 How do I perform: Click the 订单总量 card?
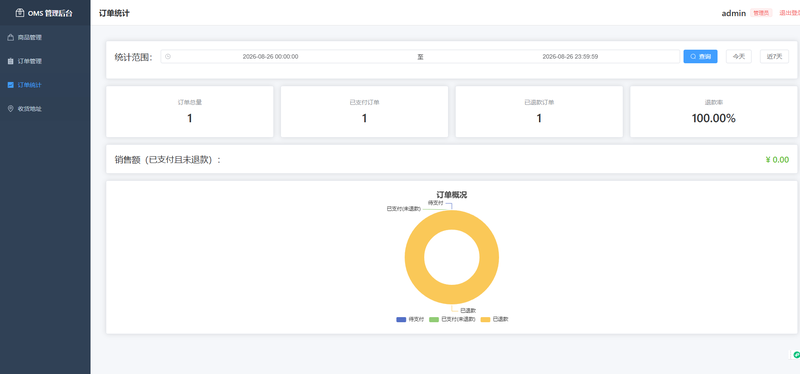[x=190, y=111]
